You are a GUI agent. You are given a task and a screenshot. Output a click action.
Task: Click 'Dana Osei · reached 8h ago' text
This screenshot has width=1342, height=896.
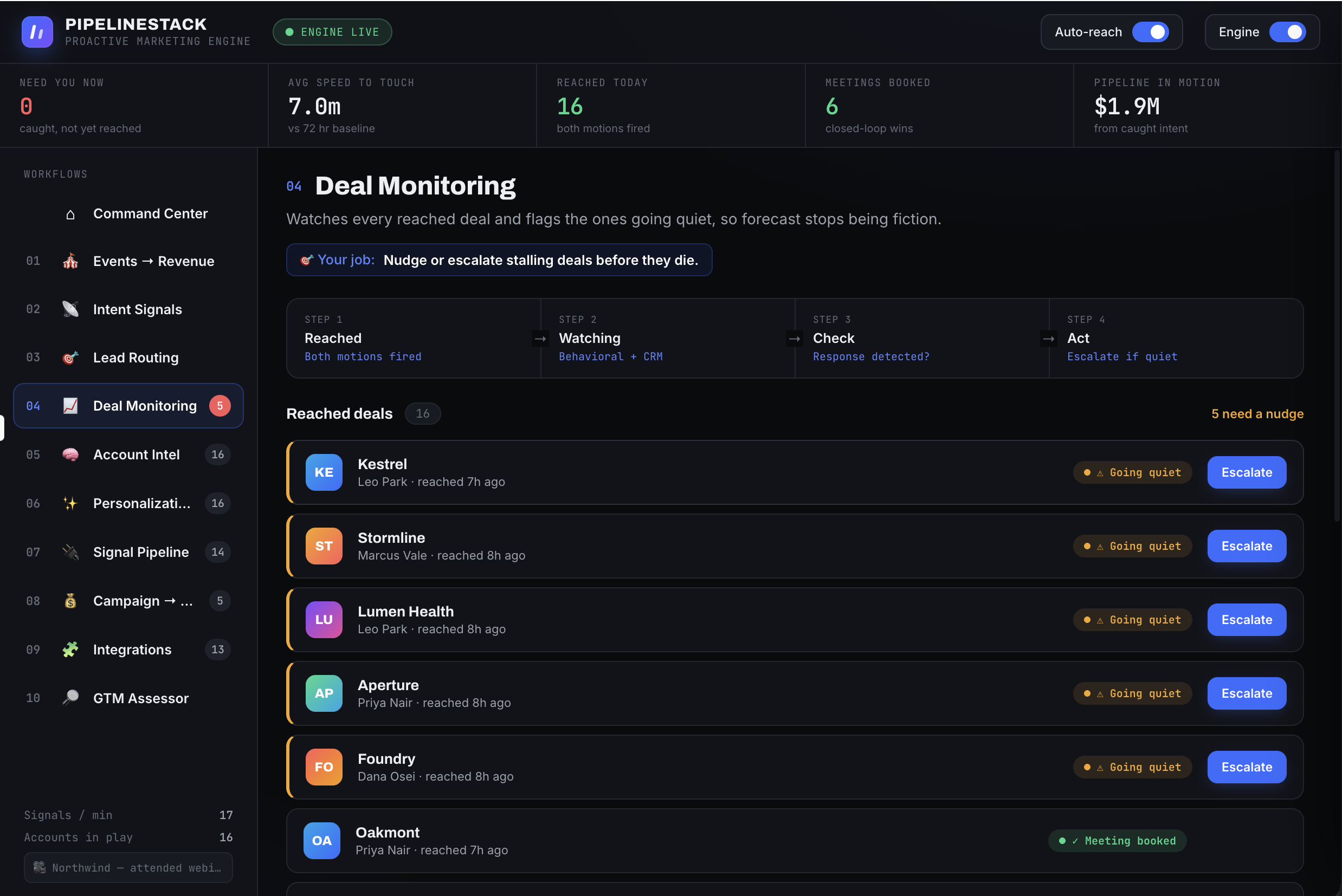point(436,777)
